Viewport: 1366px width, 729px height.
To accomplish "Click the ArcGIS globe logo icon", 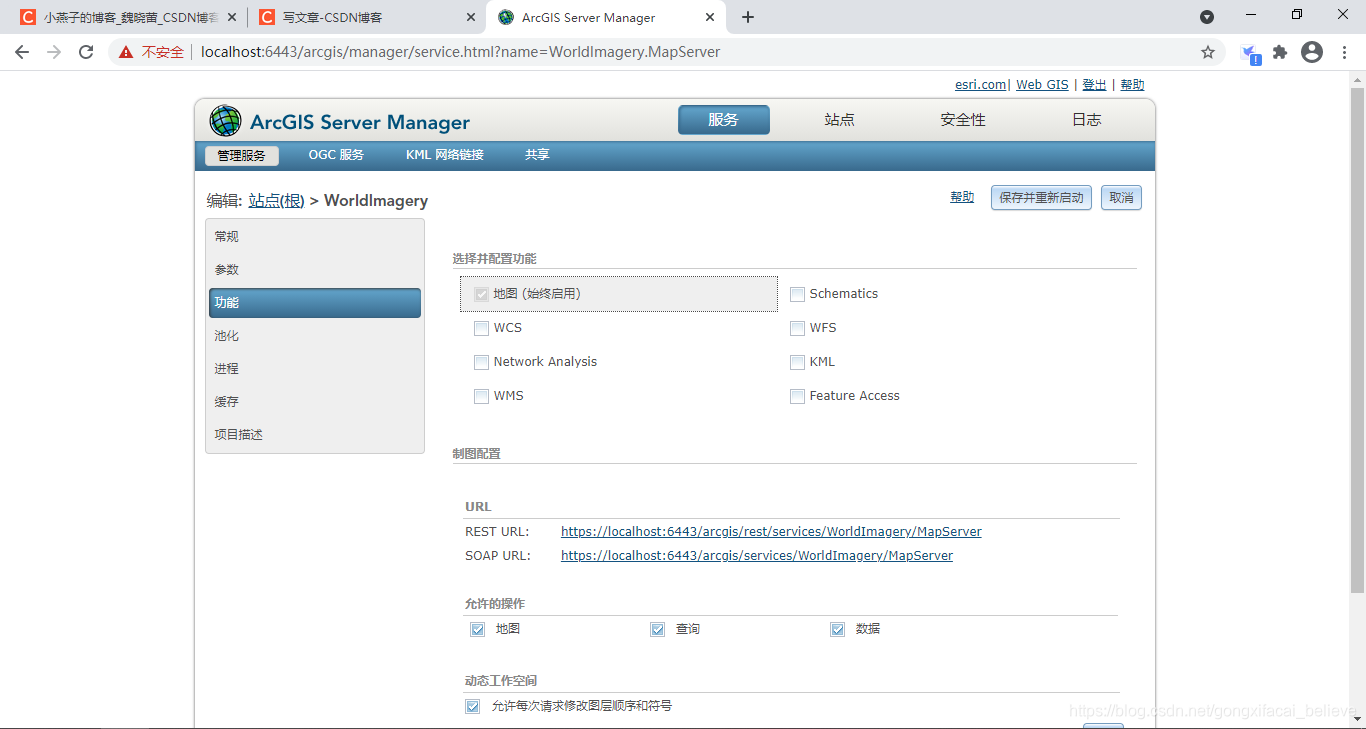I will (225, 121).
